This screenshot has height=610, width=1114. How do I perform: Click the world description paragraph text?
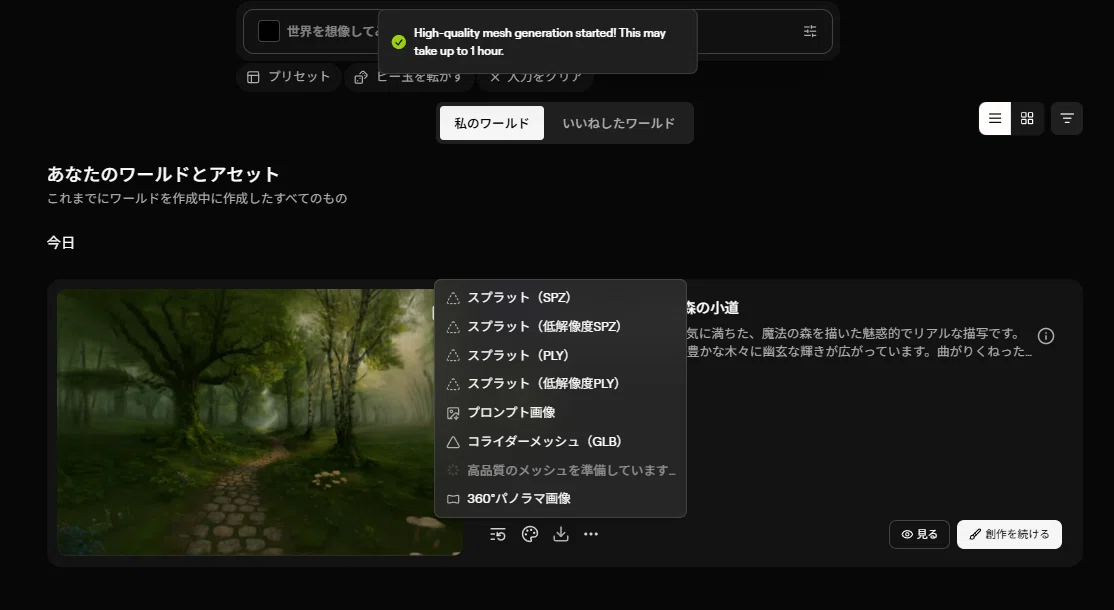(x=858, y=342)
